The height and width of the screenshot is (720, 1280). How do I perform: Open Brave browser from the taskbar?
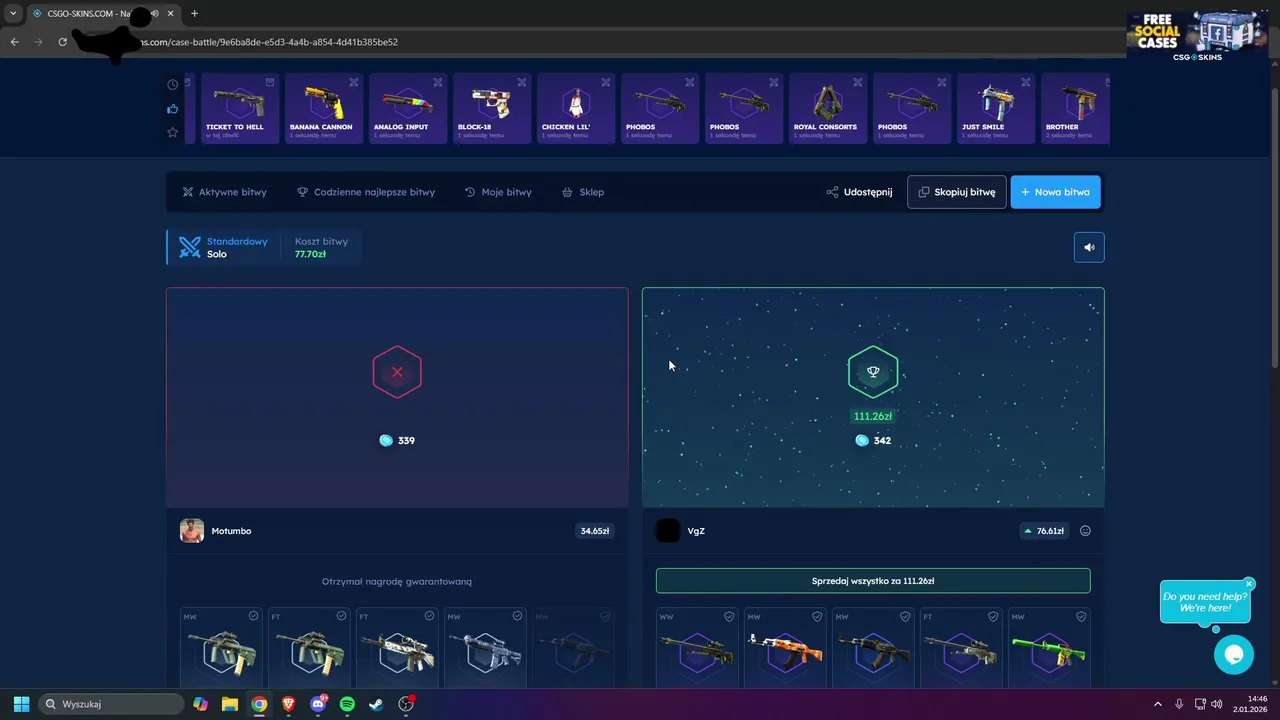(289, 704)
